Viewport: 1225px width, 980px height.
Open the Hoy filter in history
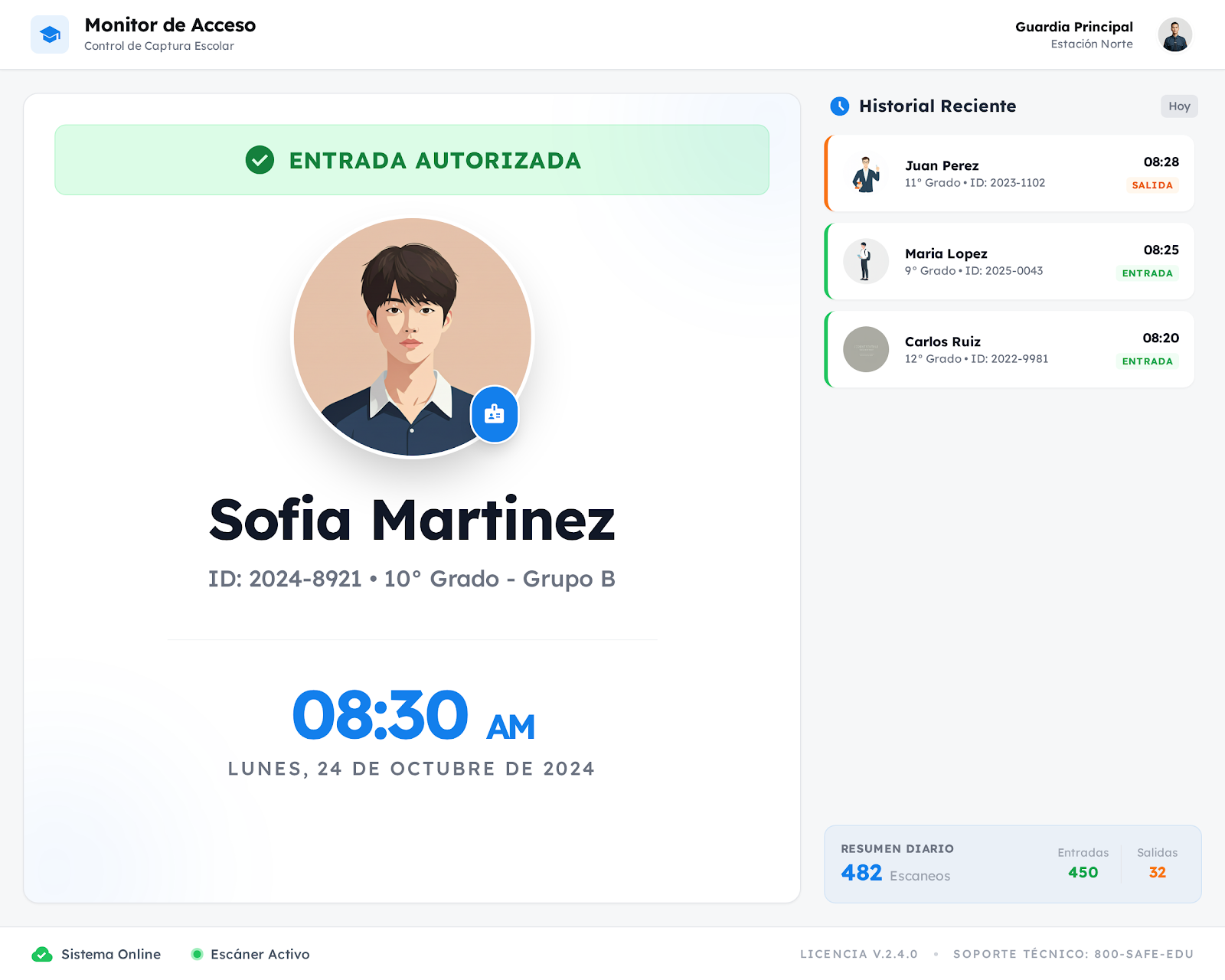point(1178,106)
